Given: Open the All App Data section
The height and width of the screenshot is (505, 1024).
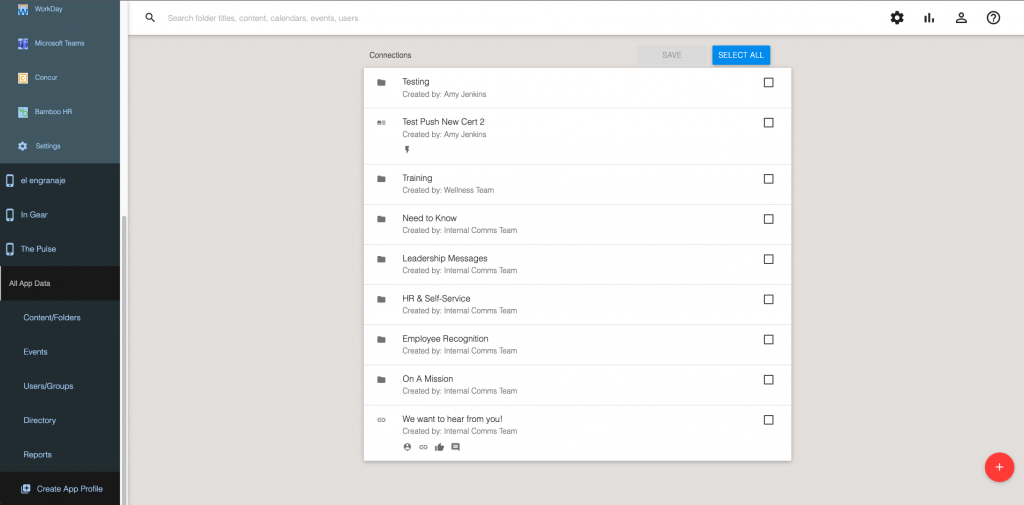Looking at the screenshot, I should (60, 284).
